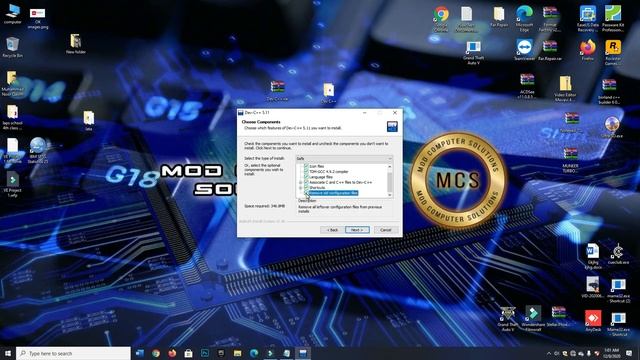Image resolution: width=640 pixels, height=360 pixels.
Task: Open Microsoft Edge from the taskbar
Action: [254, 353]
